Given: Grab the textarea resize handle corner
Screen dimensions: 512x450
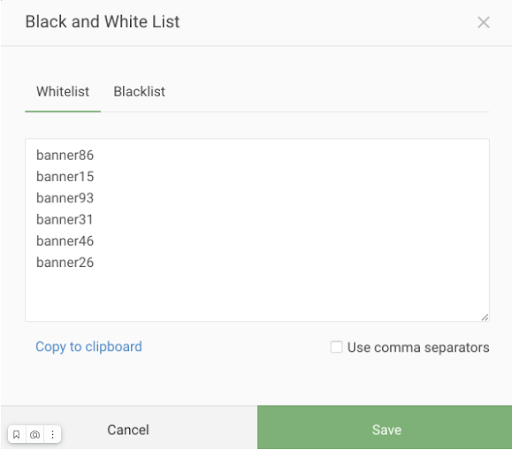Looking at the screenshot, I should coord(485,317).
